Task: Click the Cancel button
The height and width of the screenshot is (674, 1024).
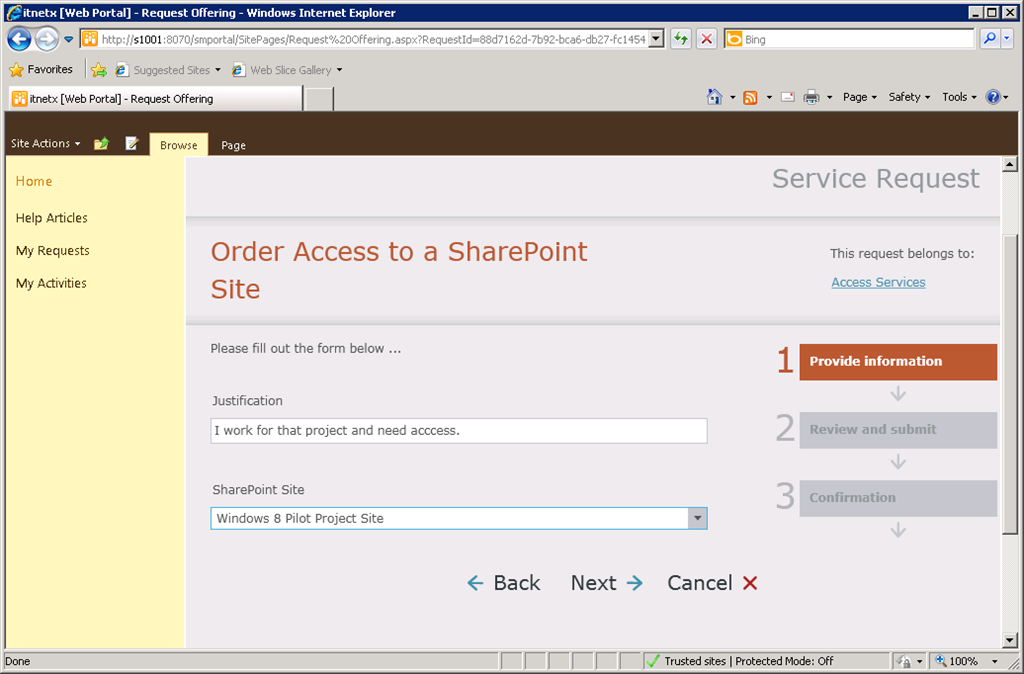Action: click(712, 583)
